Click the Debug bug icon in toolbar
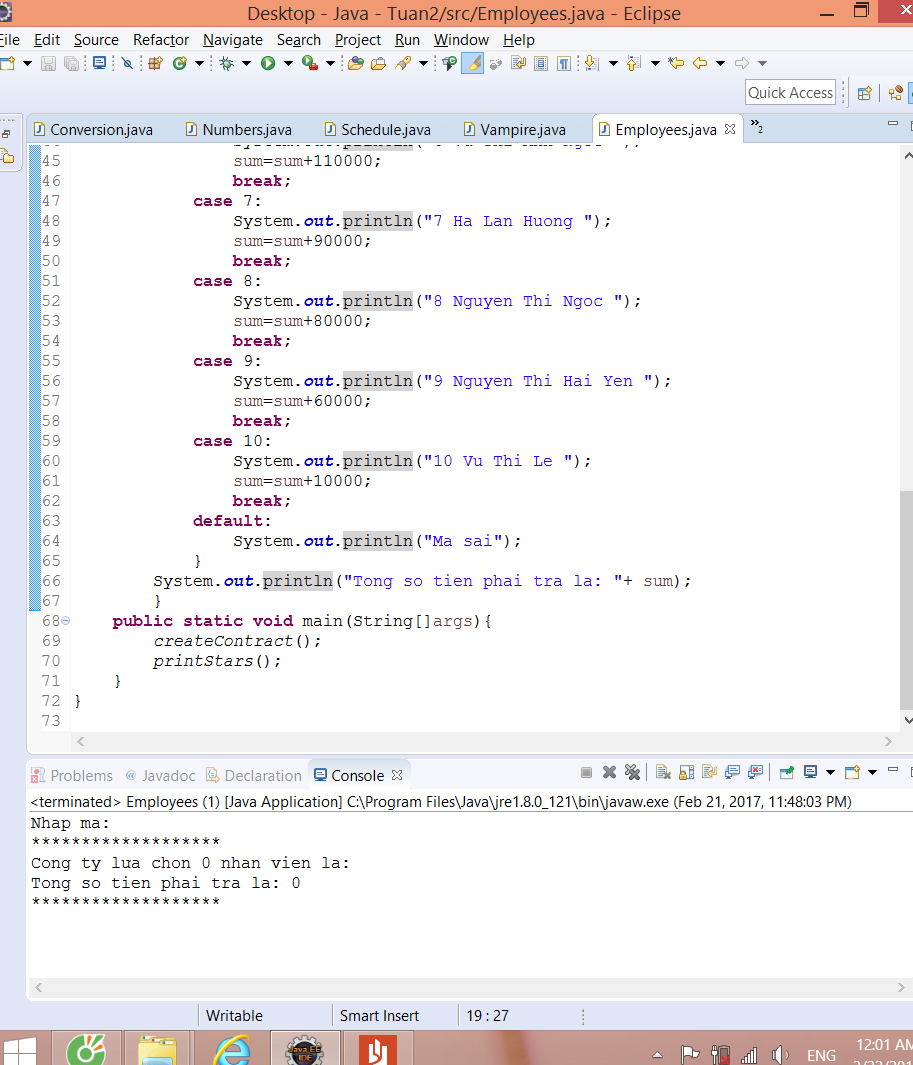This screenshot has width=913, height=1065. 226,63
